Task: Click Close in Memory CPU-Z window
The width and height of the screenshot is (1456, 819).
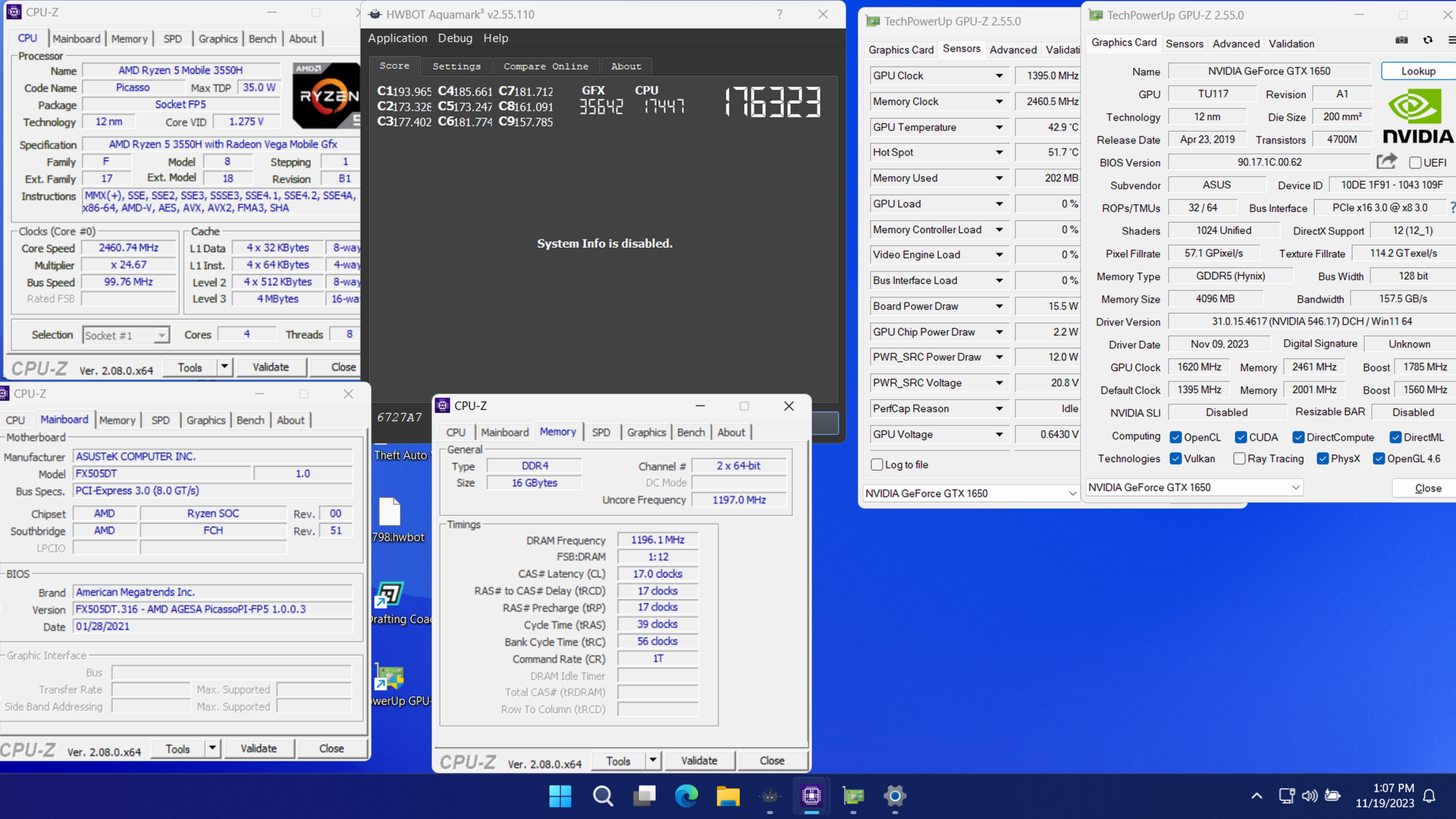Action: tap(772, 761)
